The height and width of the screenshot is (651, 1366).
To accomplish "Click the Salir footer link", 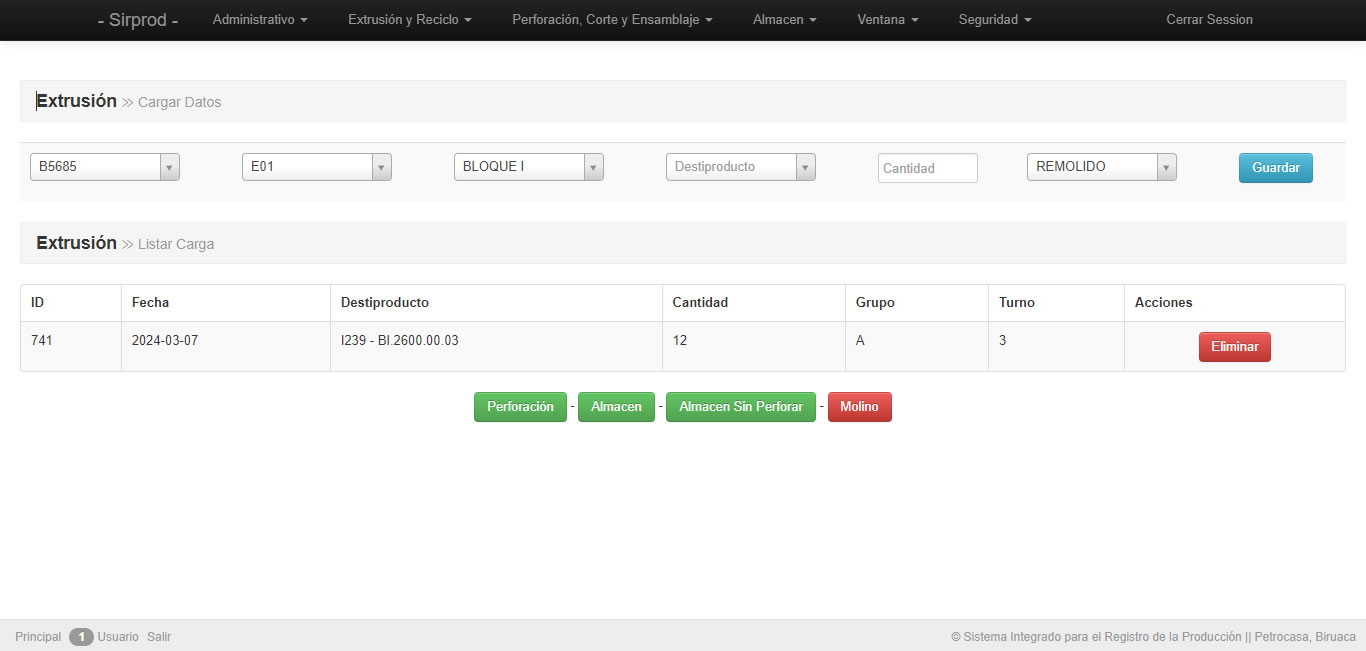I will point(159,637).
